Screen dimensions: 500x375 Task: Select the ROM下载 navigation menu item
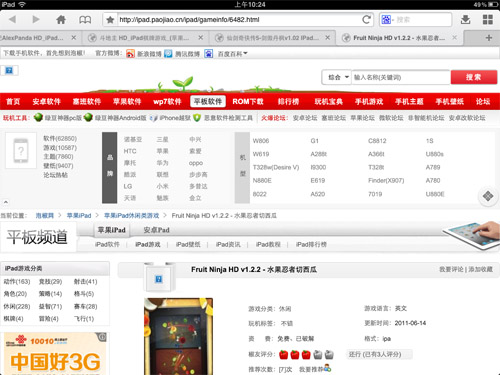248,101
